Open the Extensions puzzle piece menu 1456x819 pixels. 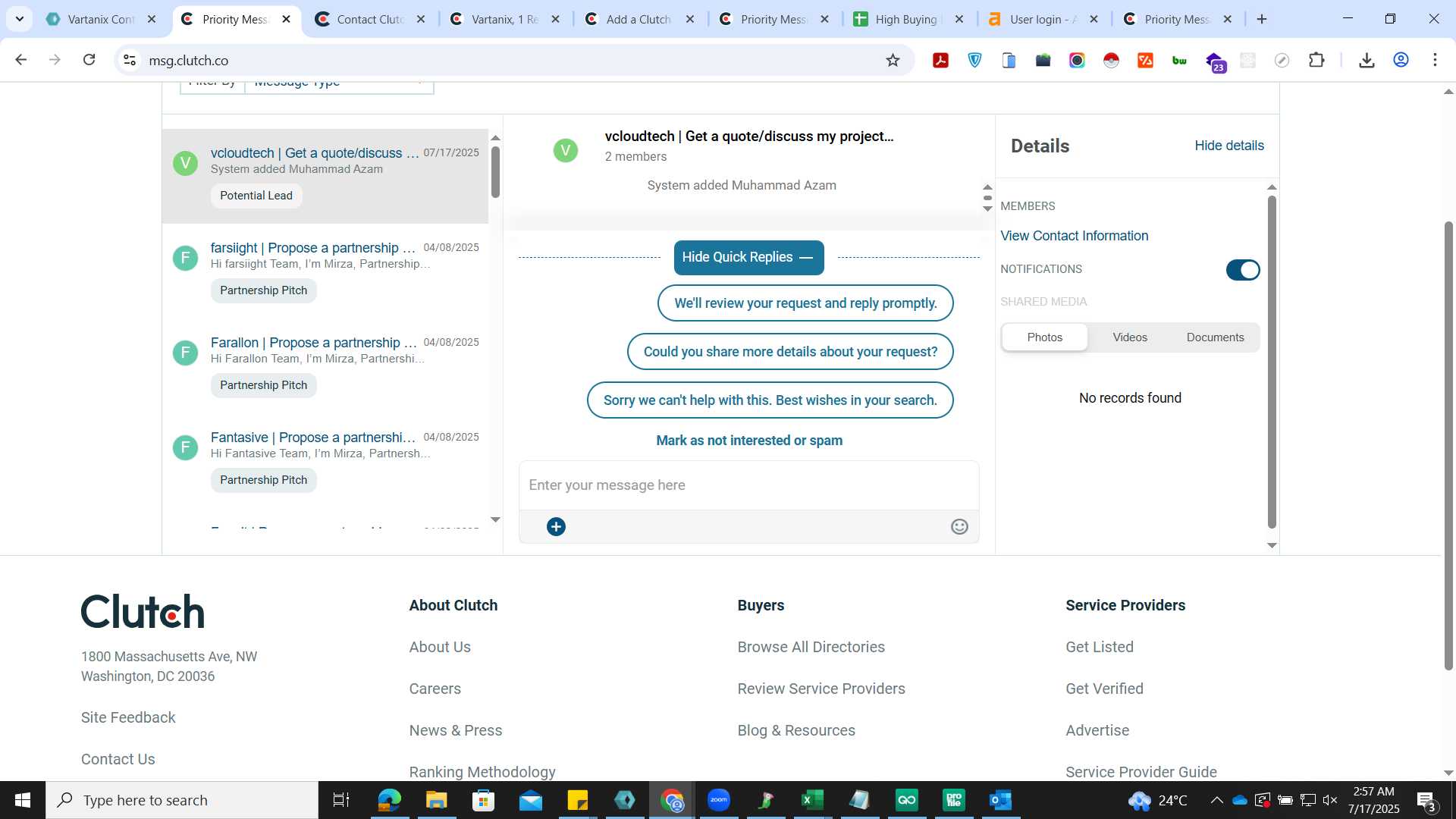[x=1317, y=61]
